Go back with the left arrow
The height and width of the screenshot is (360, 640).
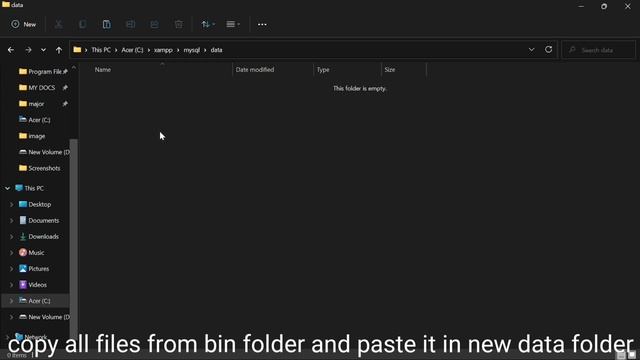(11, 50)
